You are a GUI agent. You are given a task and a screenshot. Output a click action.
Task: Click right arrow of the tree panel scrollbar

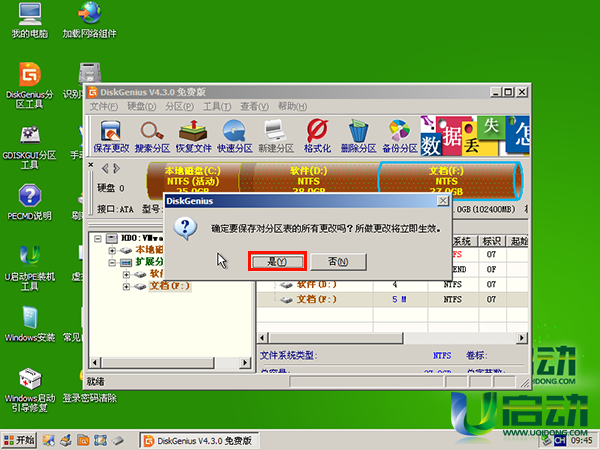245,362
